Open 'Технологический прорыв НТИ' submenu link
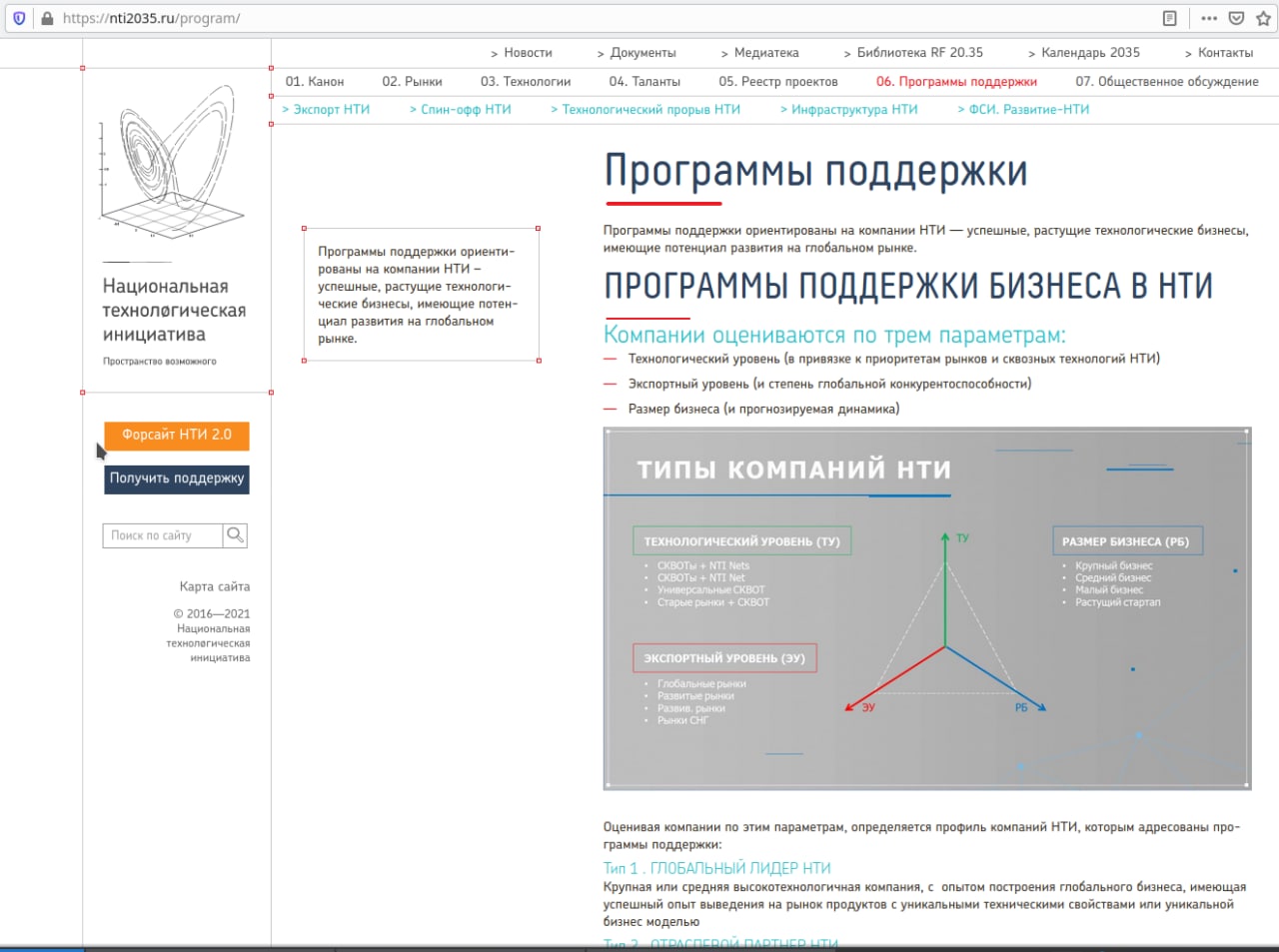The width and height of the screenshot is (1279, 952). pos(650,110)
